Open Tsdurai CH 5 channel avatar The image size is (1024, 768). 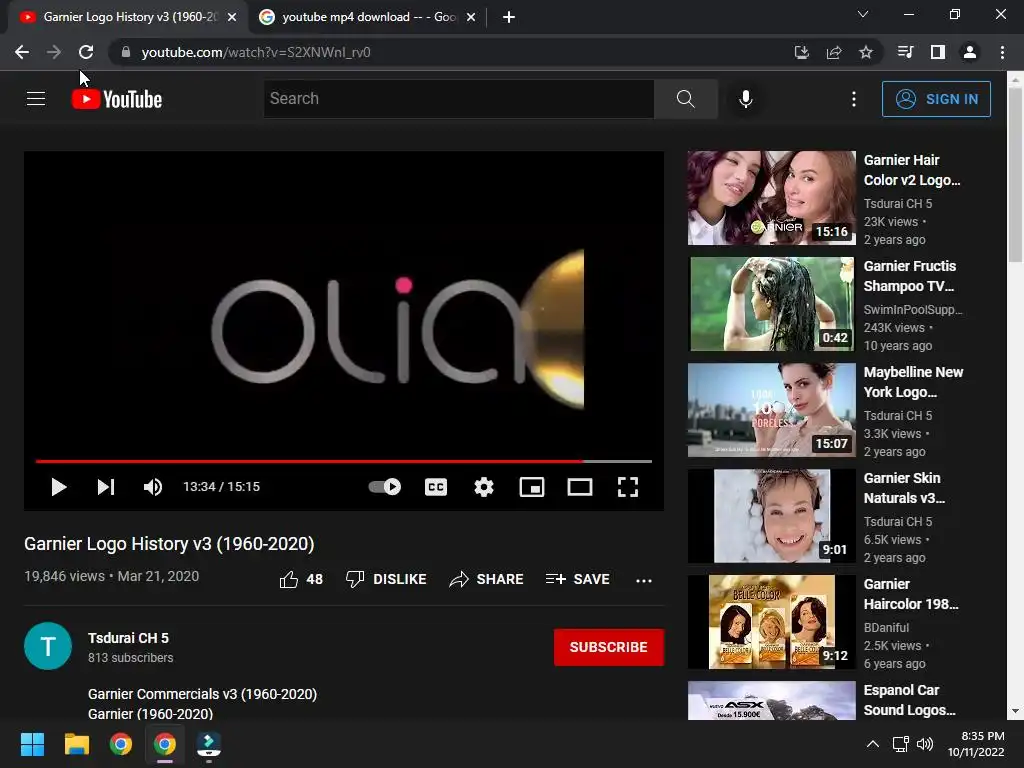(48, 646)
